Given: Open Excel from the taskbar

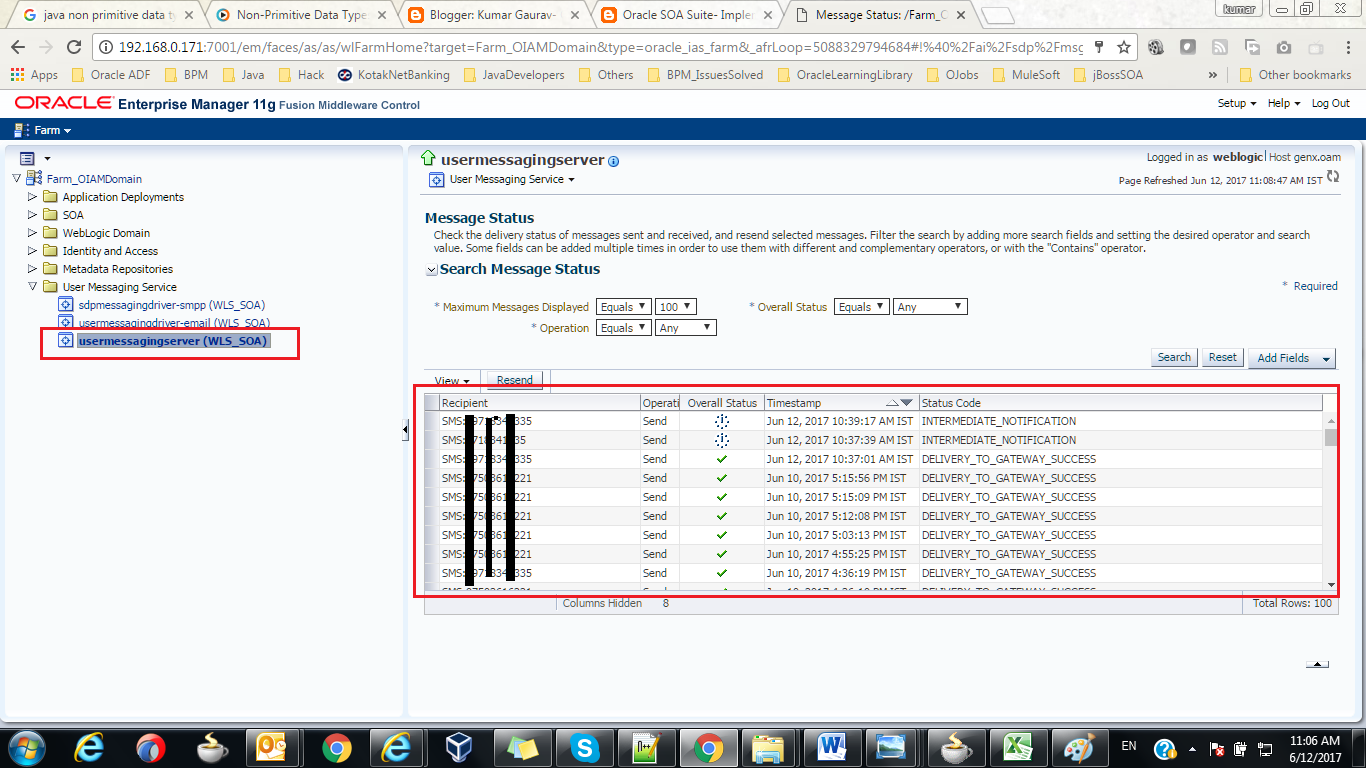Looking at the screenshot, I should pos(1018,747).
